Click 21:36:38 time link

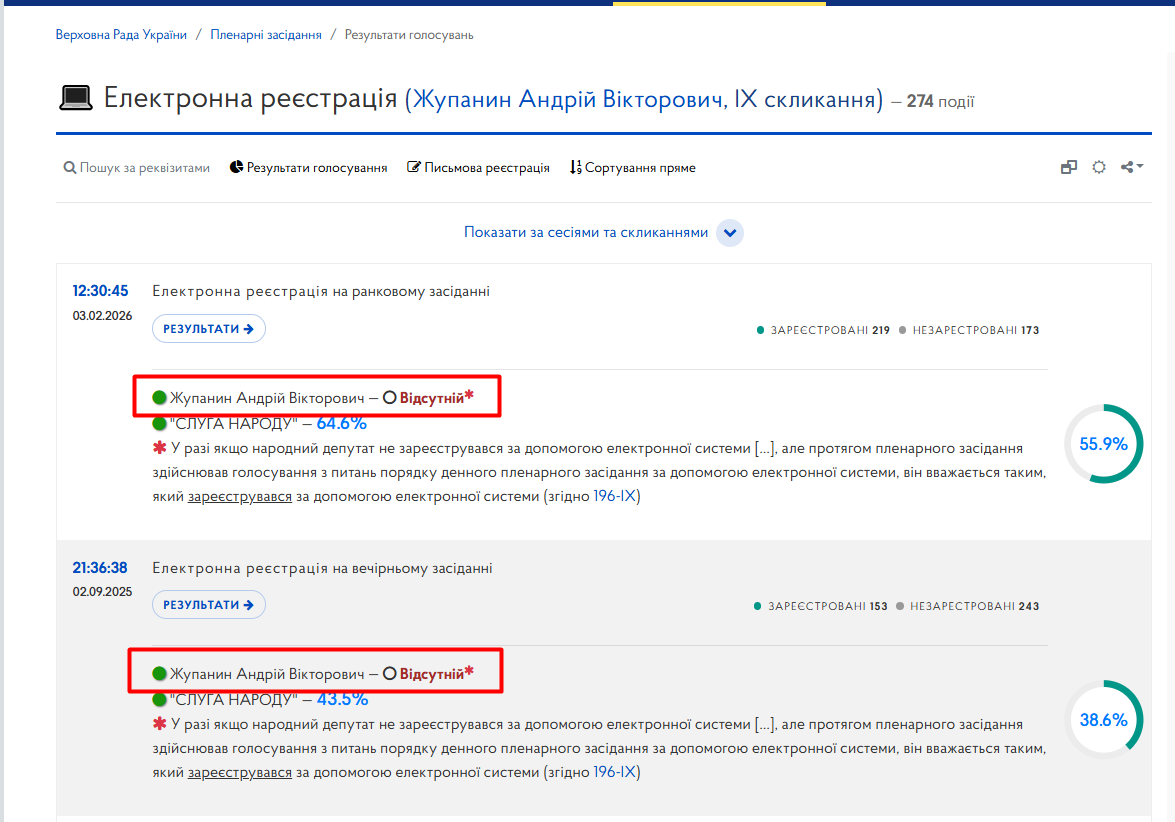100,568
